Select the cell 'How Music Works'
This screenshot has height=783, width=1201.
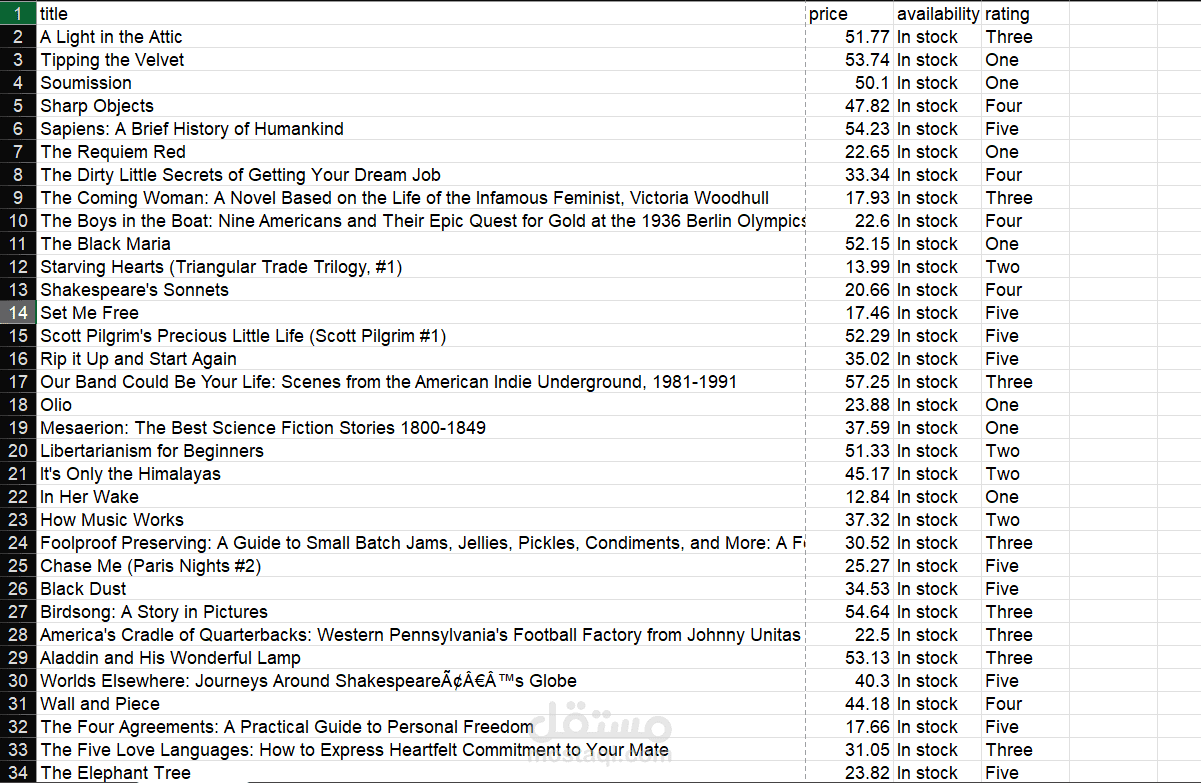(x=422, y=520)
